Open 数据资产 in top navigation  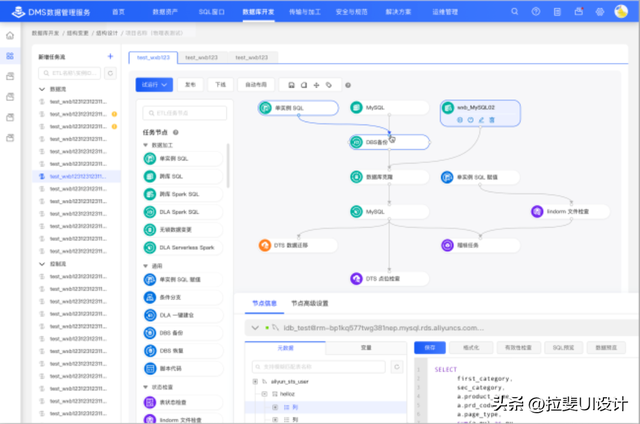click(x=165, y=12)
